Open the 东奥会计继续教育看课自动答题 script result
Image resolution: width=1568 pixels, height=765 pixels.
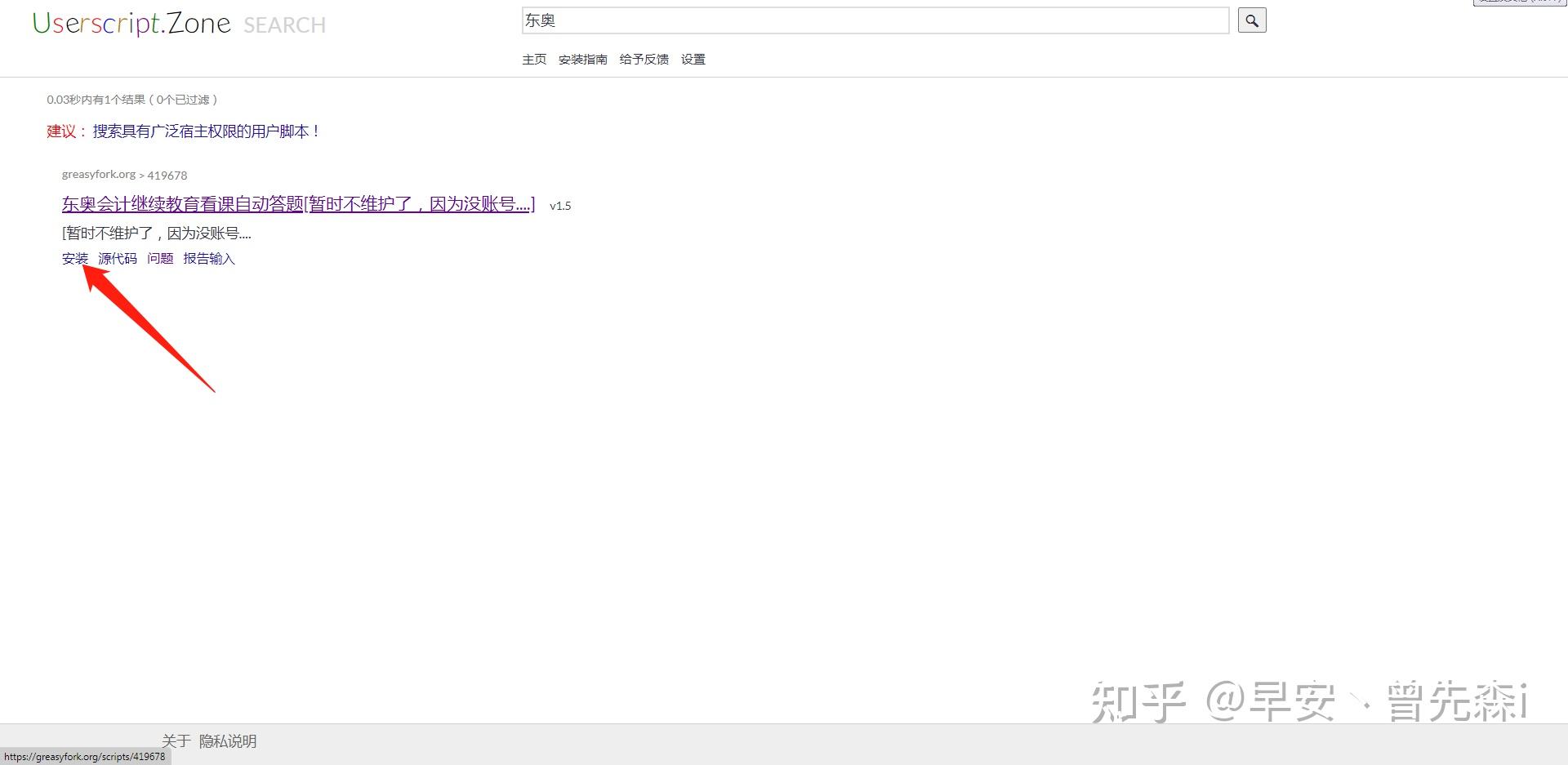(299, 204)
